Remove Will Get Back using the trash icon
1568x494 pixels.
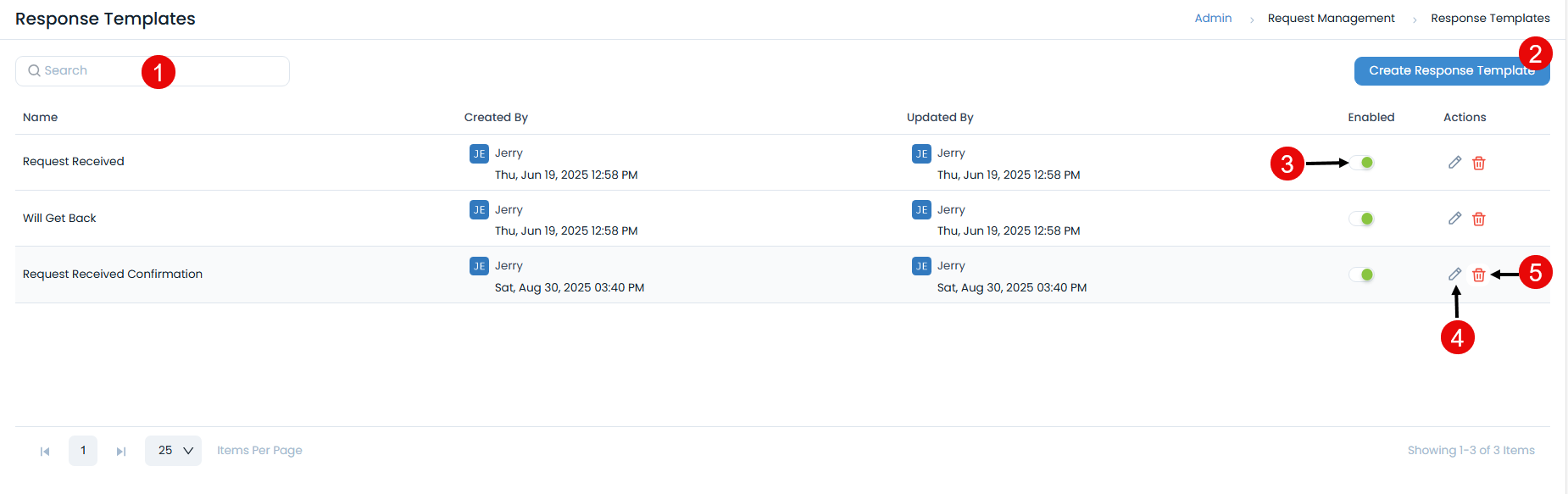1479,218
